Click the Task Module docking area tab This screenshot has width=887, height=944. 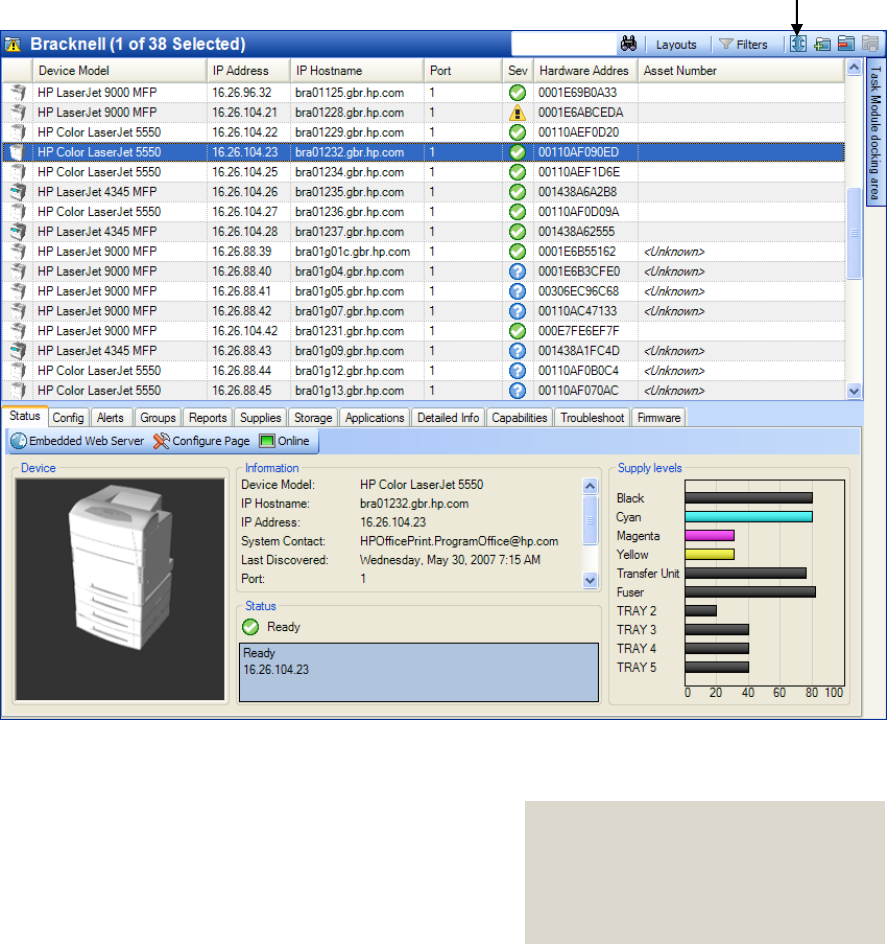[x=876, y=132]
